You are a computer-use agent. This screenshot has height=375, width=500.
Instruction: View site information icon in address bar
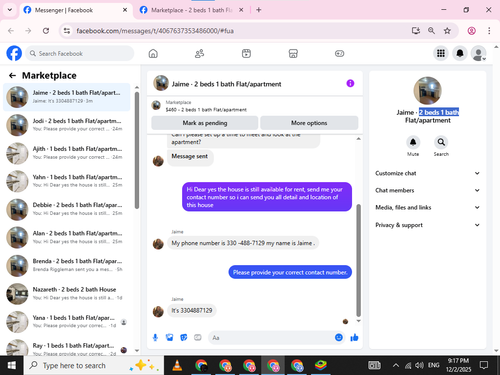pos(67,31)
